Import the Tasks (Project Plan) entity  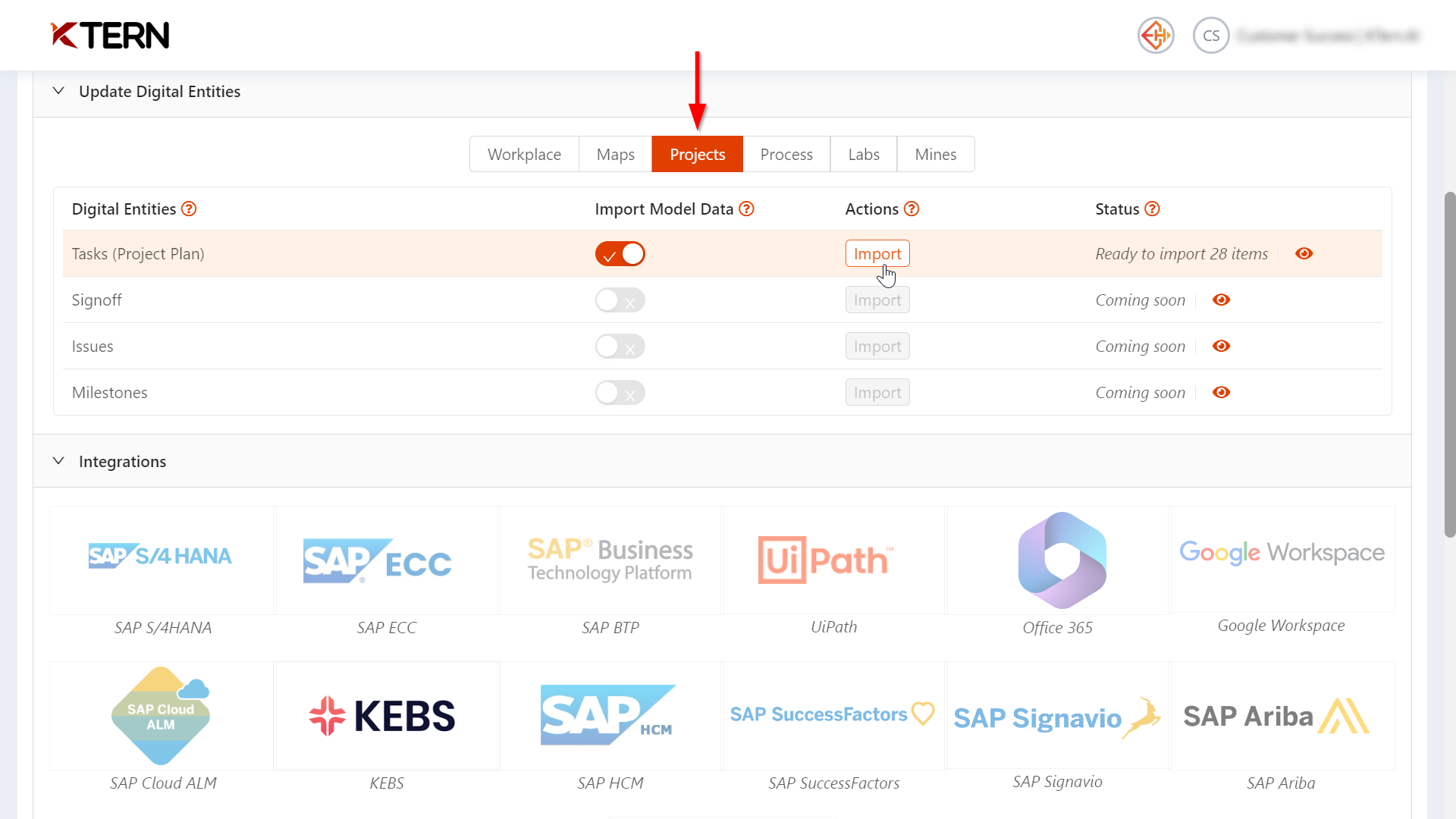pyautogui.click(x=877, y=254)
